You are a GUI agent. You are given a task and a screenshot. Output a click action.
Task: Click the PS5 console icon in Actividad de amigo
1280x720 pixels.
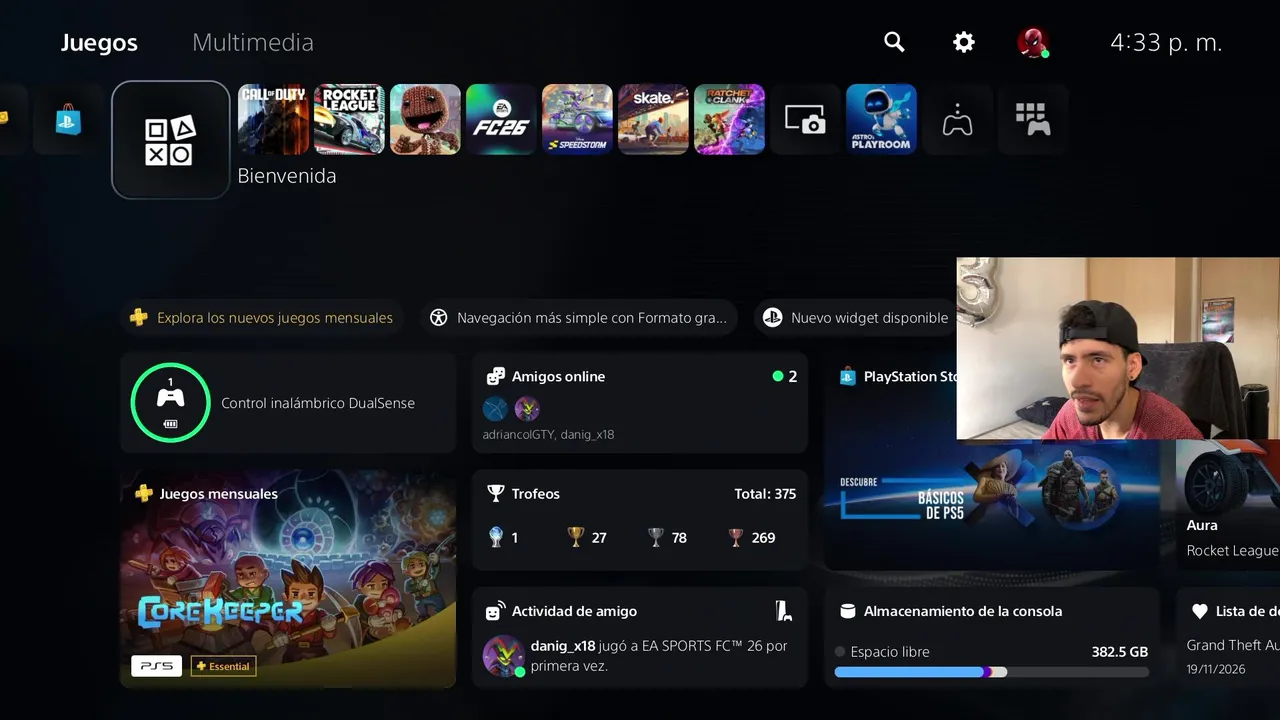(783, 610)
